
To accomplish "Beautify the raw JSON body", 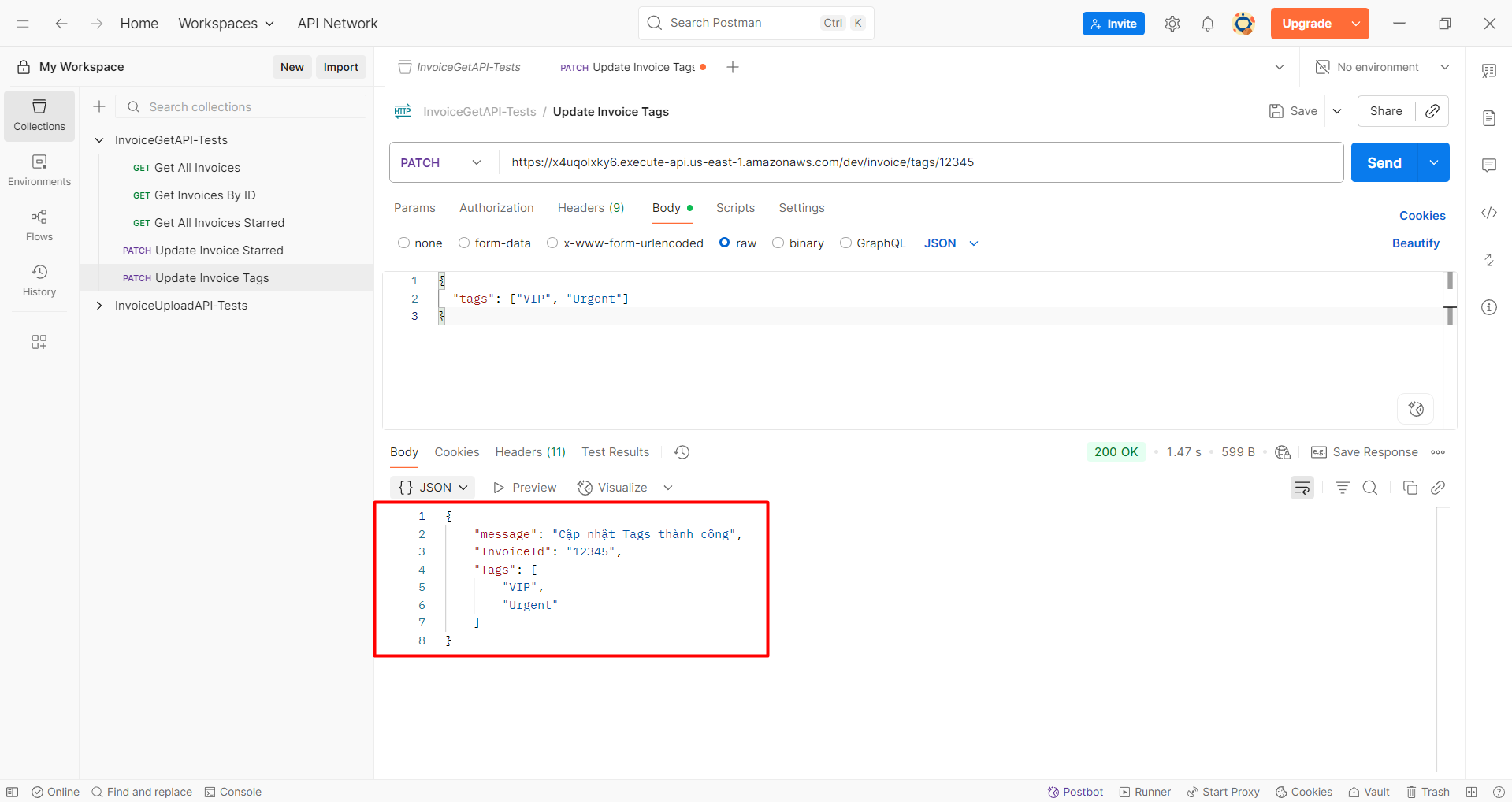I will coord(1415,243).
